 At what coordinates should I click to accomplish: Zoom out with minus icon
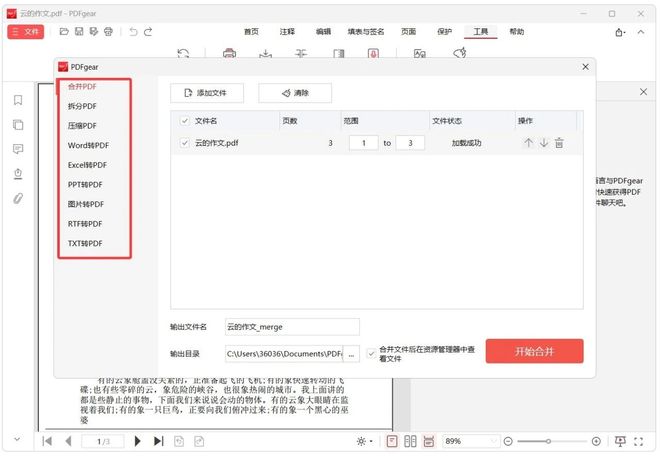pos(508,441)
